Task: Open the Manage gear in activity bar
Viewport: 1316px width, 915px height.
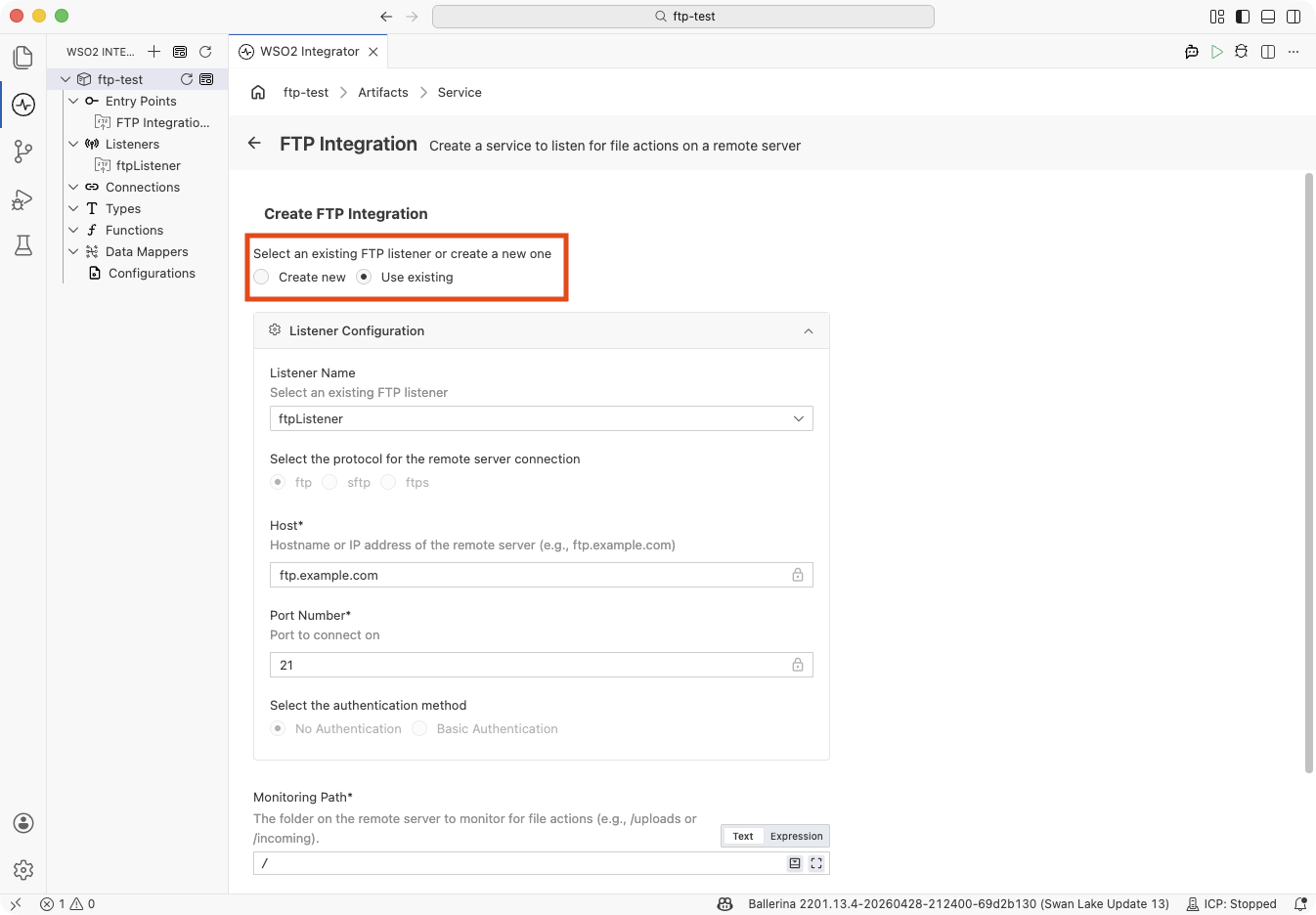Action: [23, 869]
